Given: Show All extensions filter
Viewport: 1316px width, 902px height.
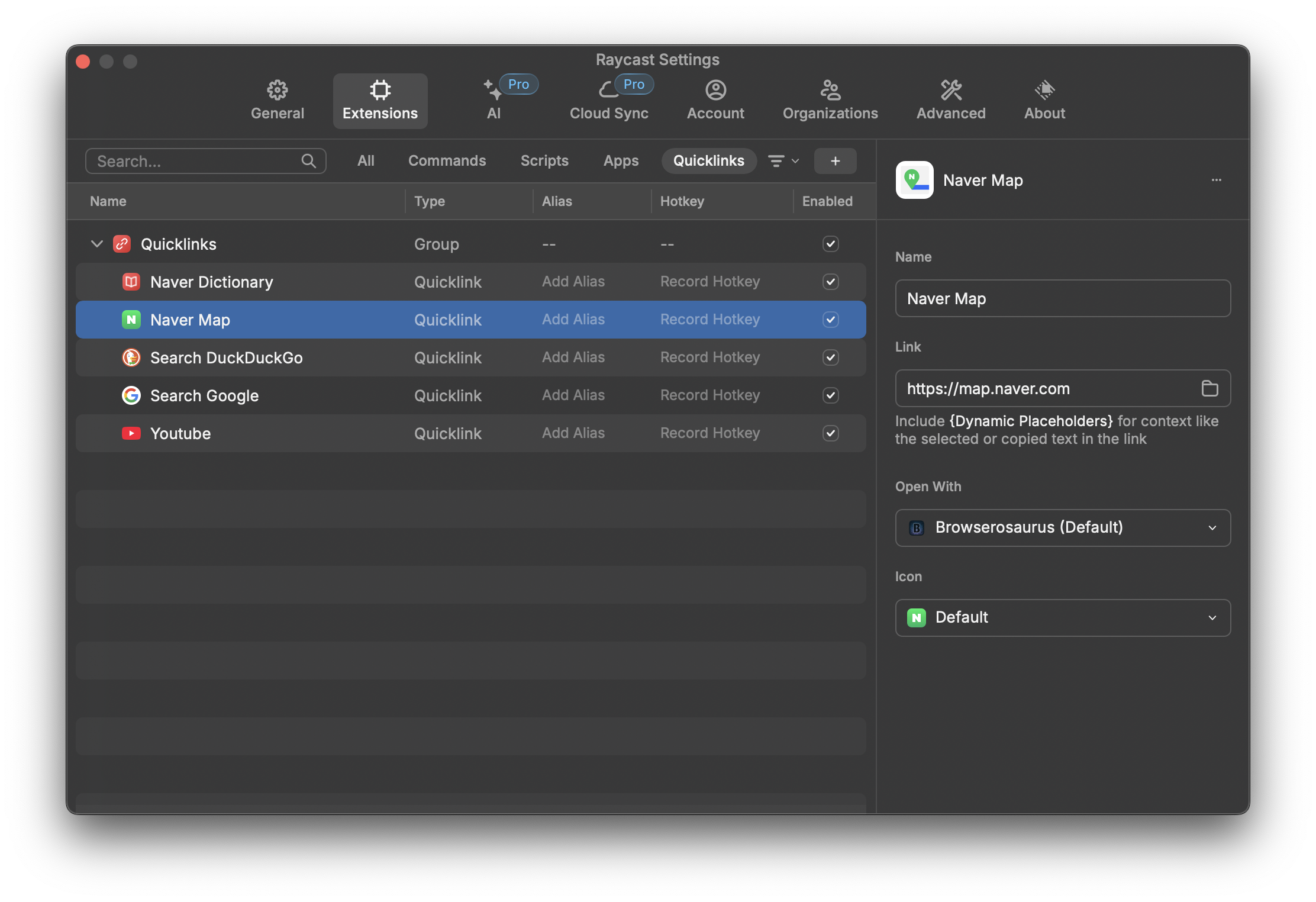Looking at the screenshot, I should coord(366,161).
